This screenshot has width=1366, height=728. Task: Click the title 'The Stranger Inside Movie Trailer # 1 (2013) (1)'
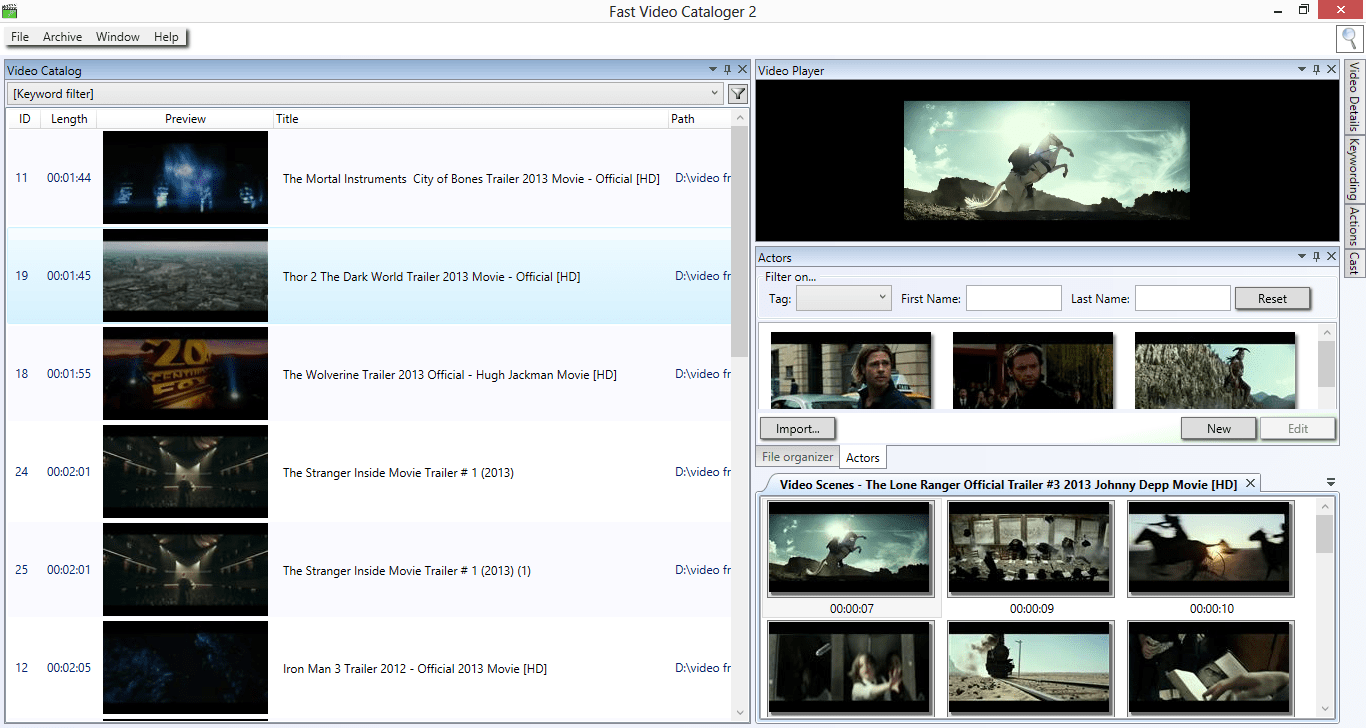pos(407,571)
